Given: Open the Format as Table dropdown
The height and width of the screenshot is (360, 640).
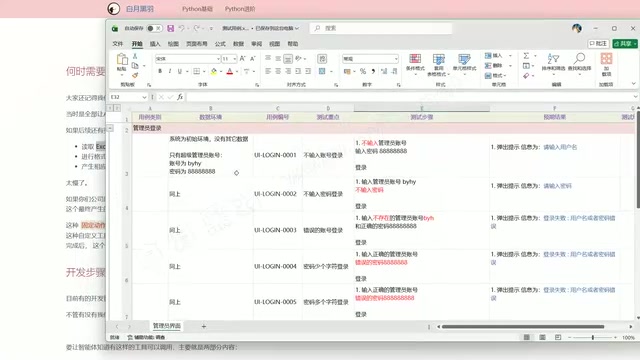Looking at the screenshot, I should point(438,65).
